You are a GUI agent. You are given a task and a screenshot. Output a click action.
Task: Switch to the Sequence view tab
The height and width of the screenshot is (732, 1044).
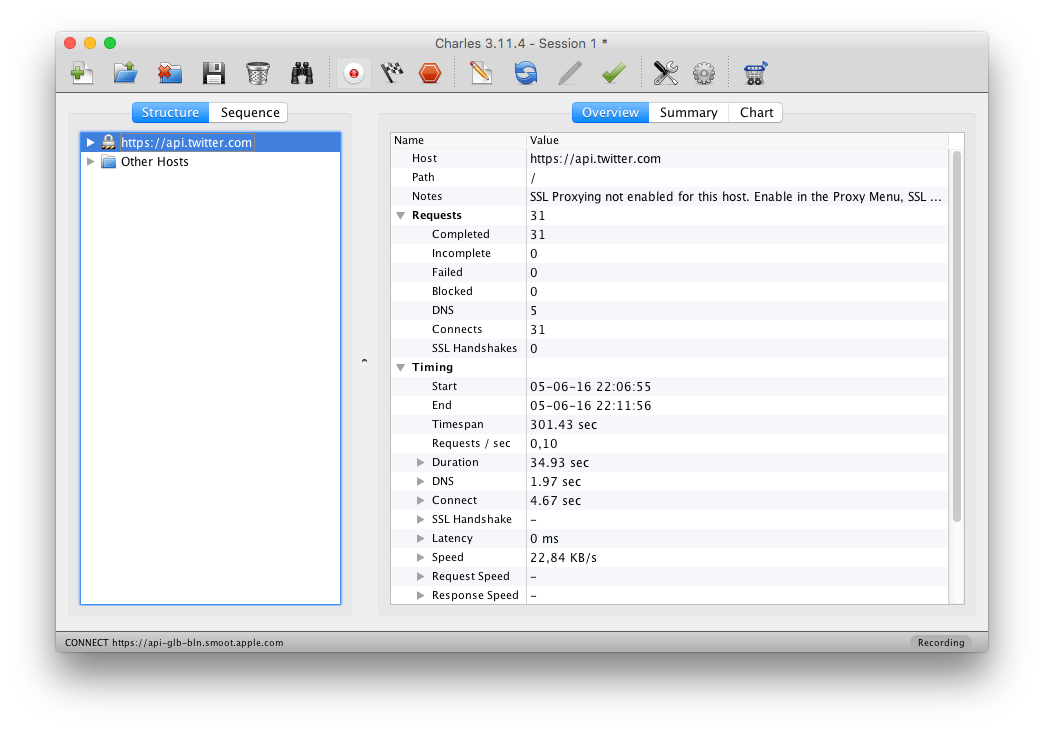coord(250,113)
